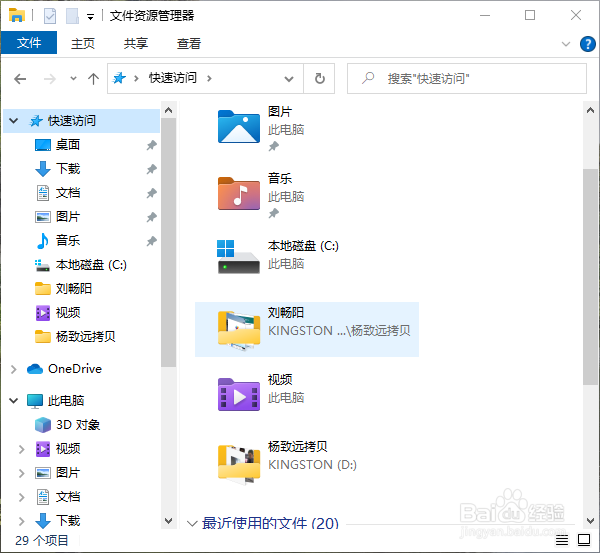The width and height of the screenshot is (600, 553).
Task: Expand 文档 under 此电脑
Action: click(21, 498)
